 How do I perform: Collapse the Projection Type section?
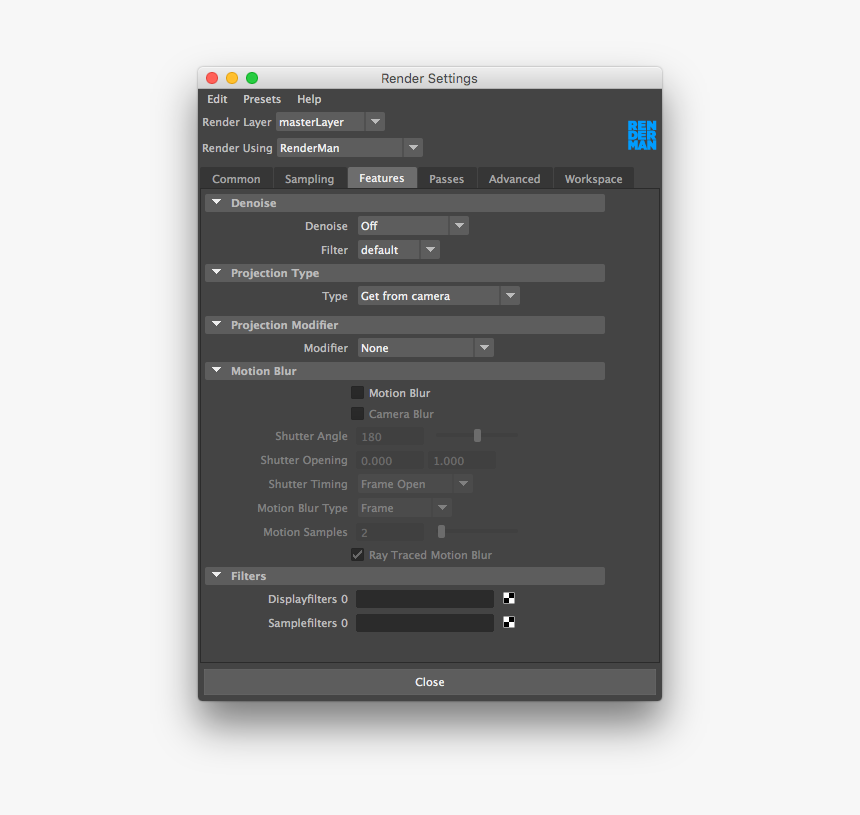coord(217,272)
